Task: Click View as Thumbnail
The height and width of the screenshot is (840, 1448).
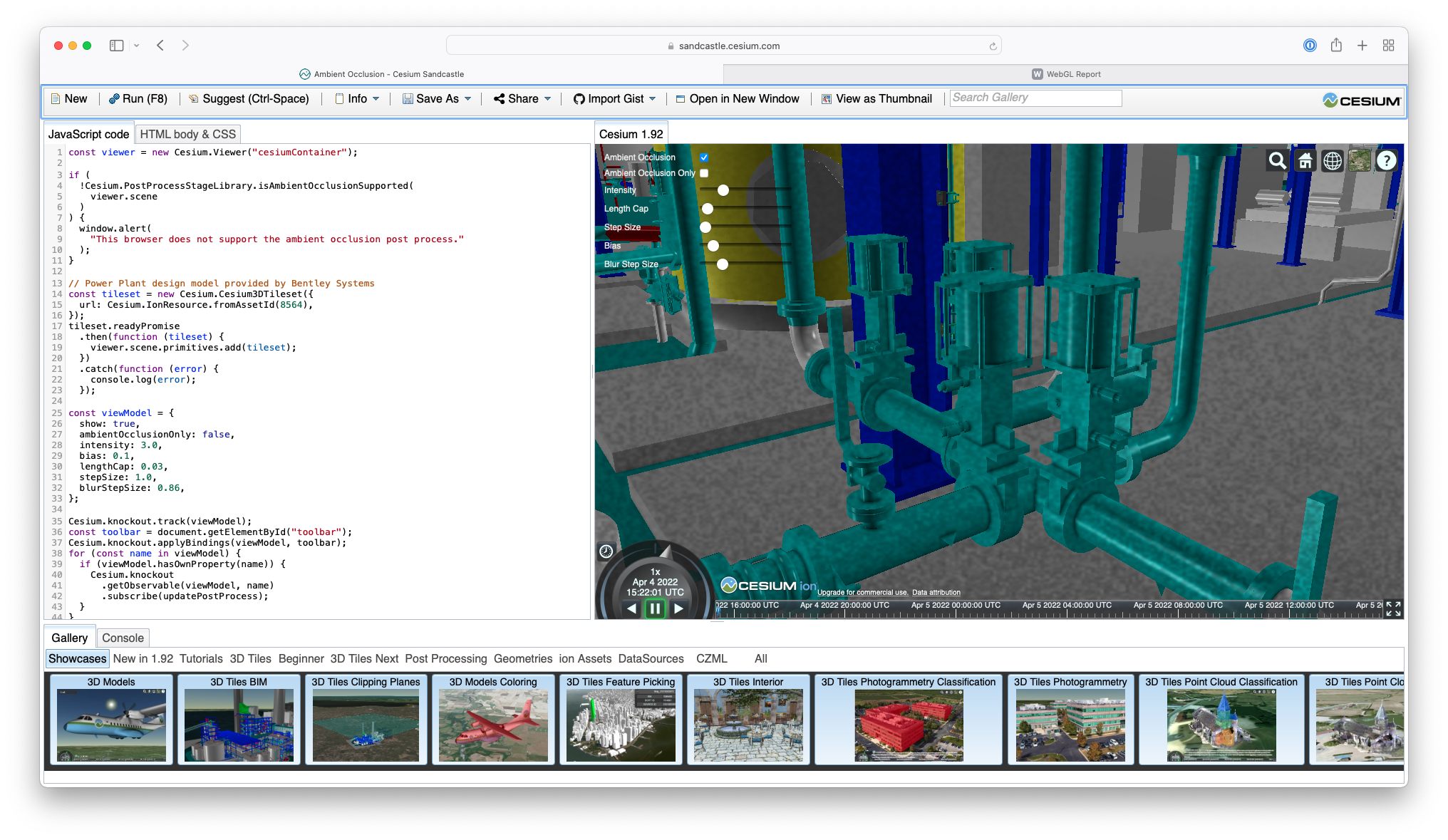Action: pos(876,99)
